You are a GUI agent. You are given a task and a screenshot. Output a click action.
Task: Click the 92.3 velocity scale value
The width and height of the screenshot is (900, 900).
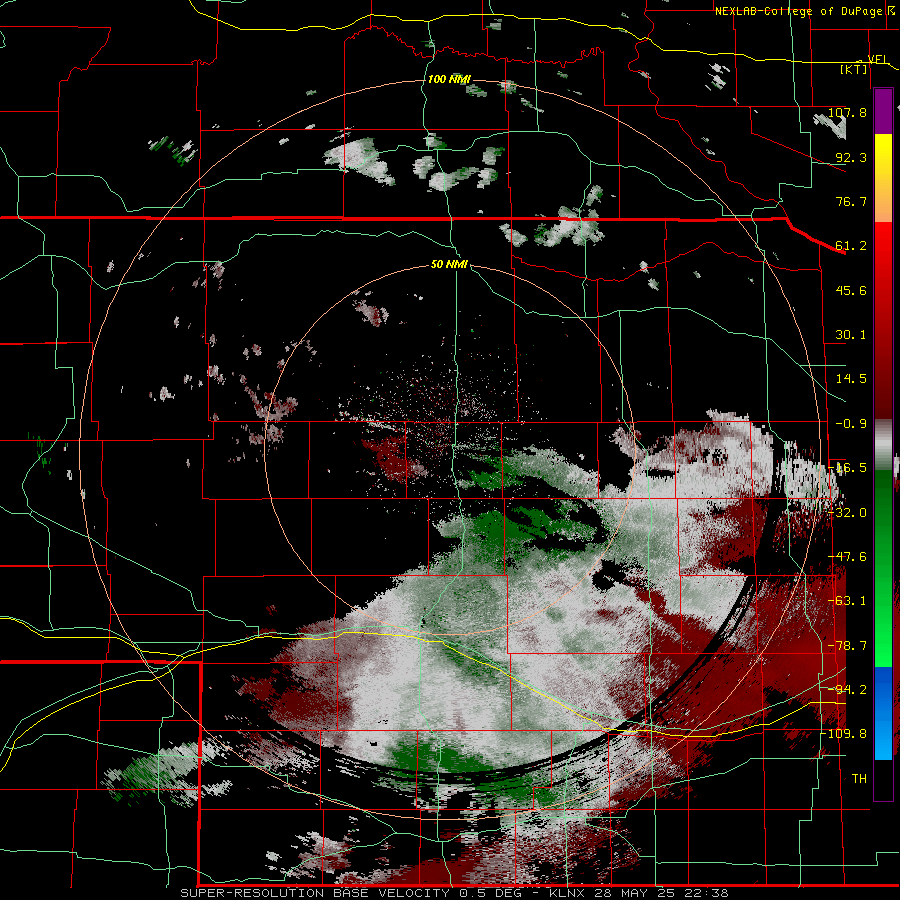851,157
